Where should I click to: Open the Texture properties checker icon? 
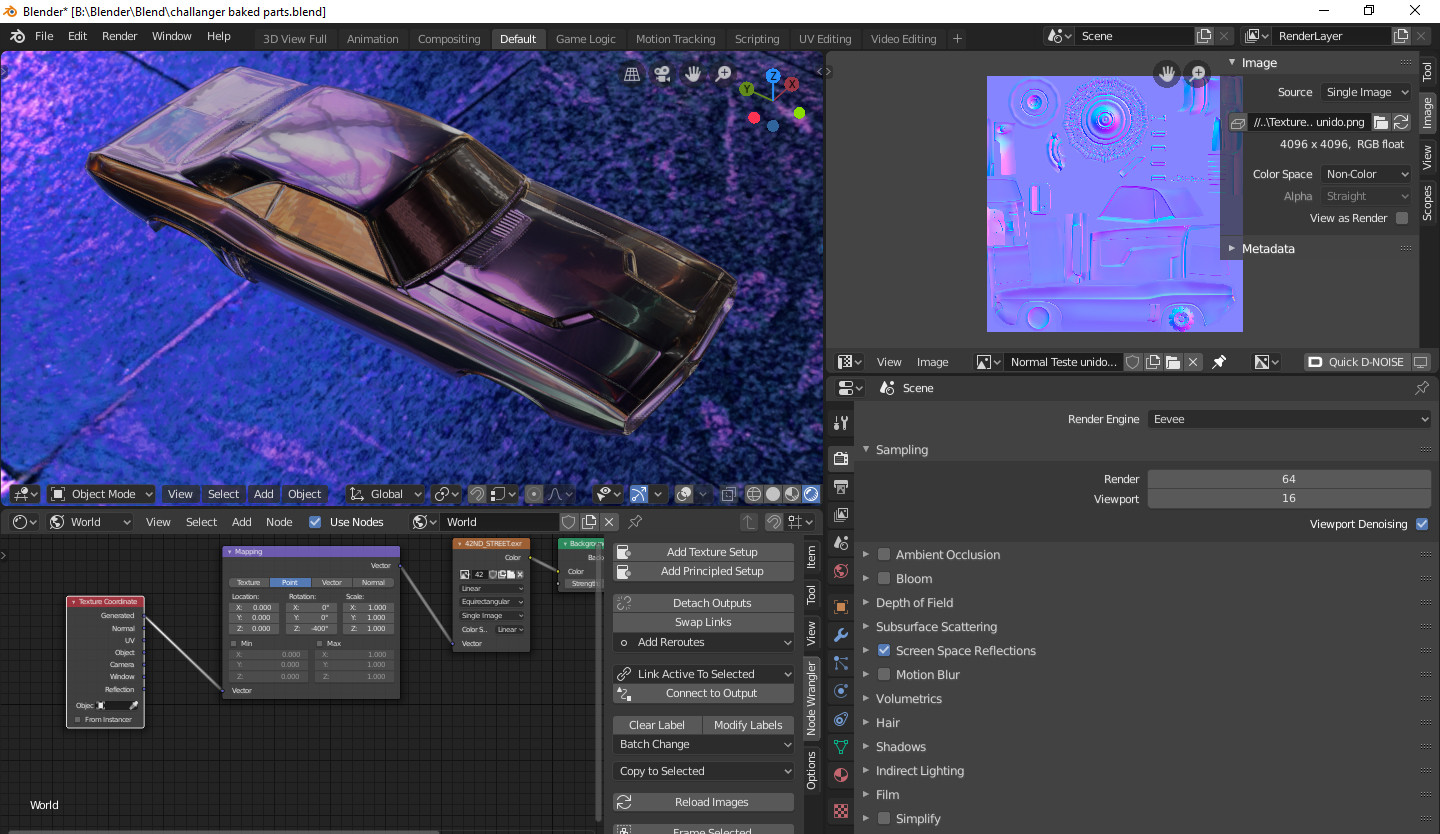[x=841, y=810]
